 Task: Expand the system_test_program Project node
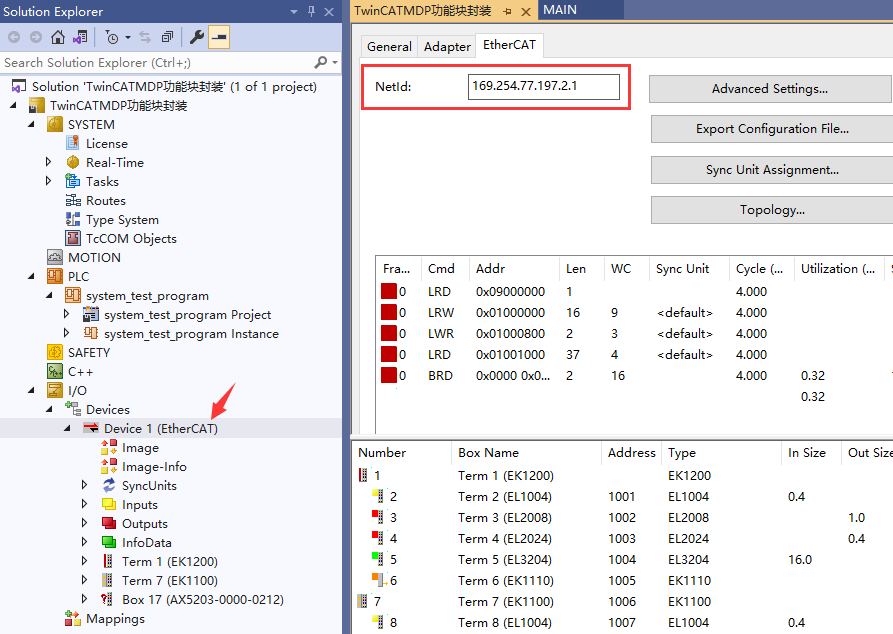[67, 314]
